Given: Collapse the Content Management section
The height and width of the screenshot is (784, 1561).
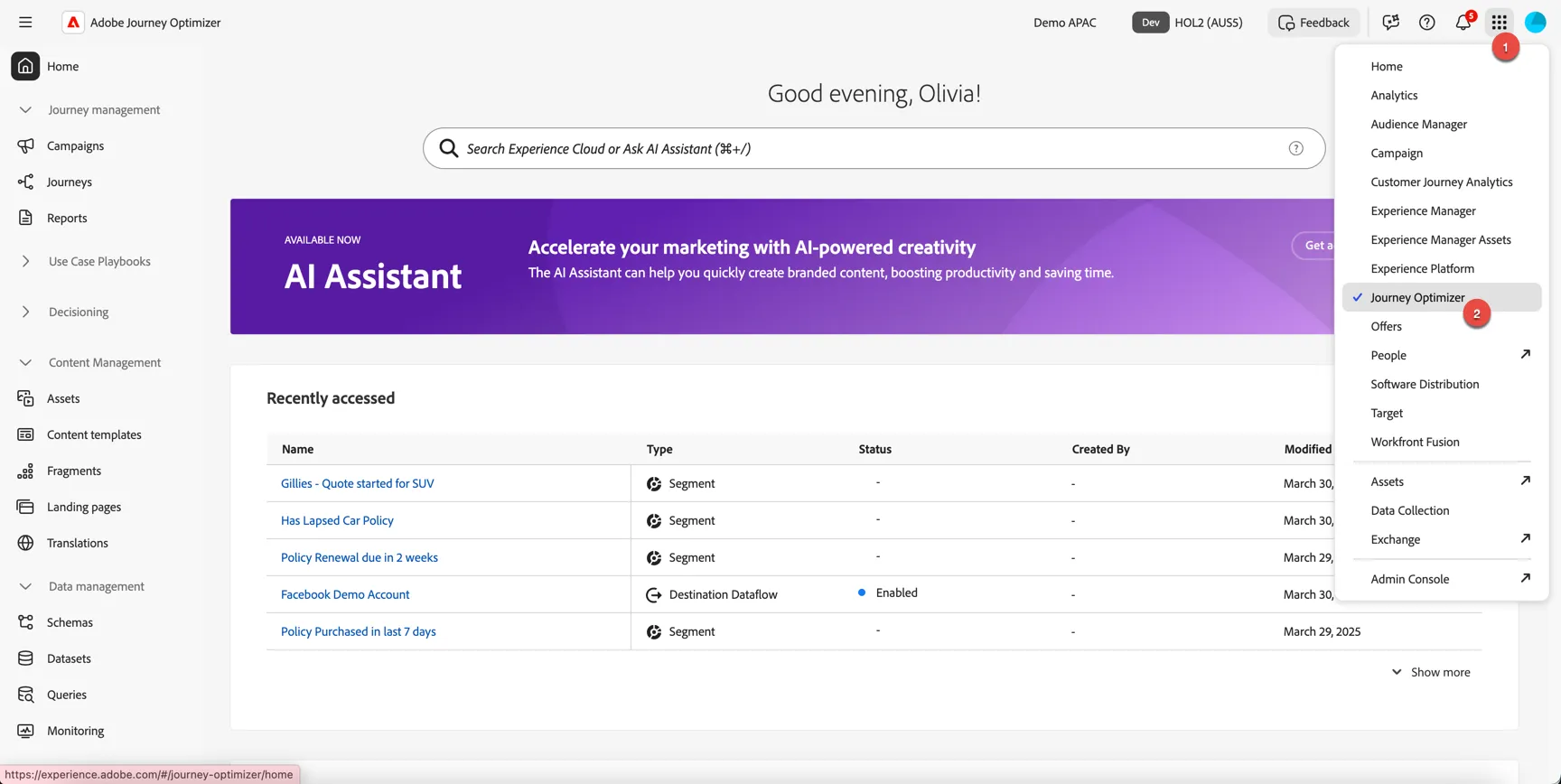Looking at the screenshot, I should [25, 362].
